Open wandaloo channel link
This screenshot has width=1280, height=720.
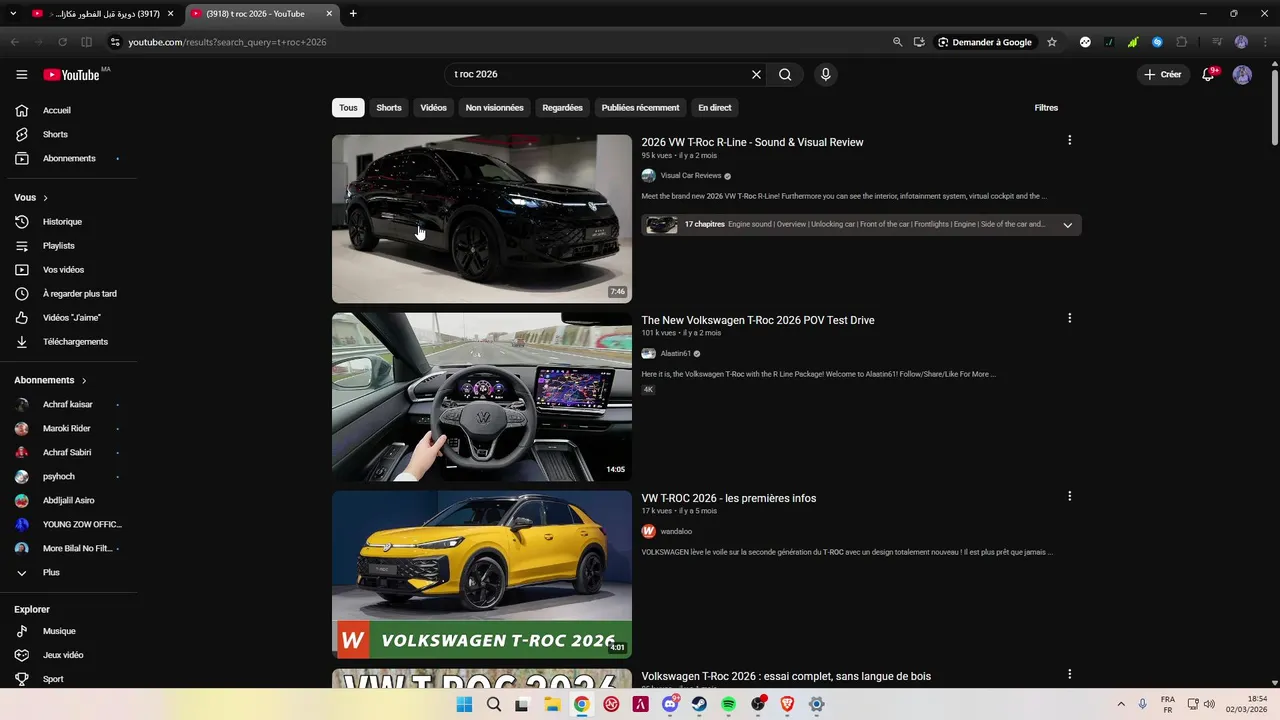pyautogui.click(x=676, y=532)
